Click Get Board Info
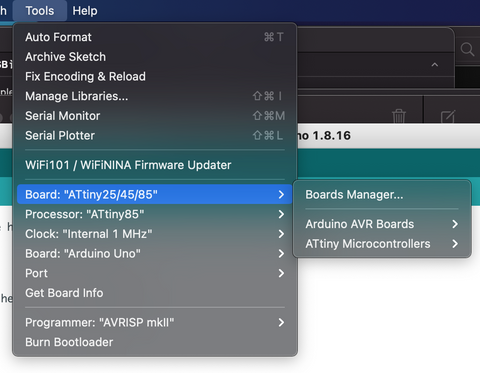 pyautogui.click(x=155, y=293)
